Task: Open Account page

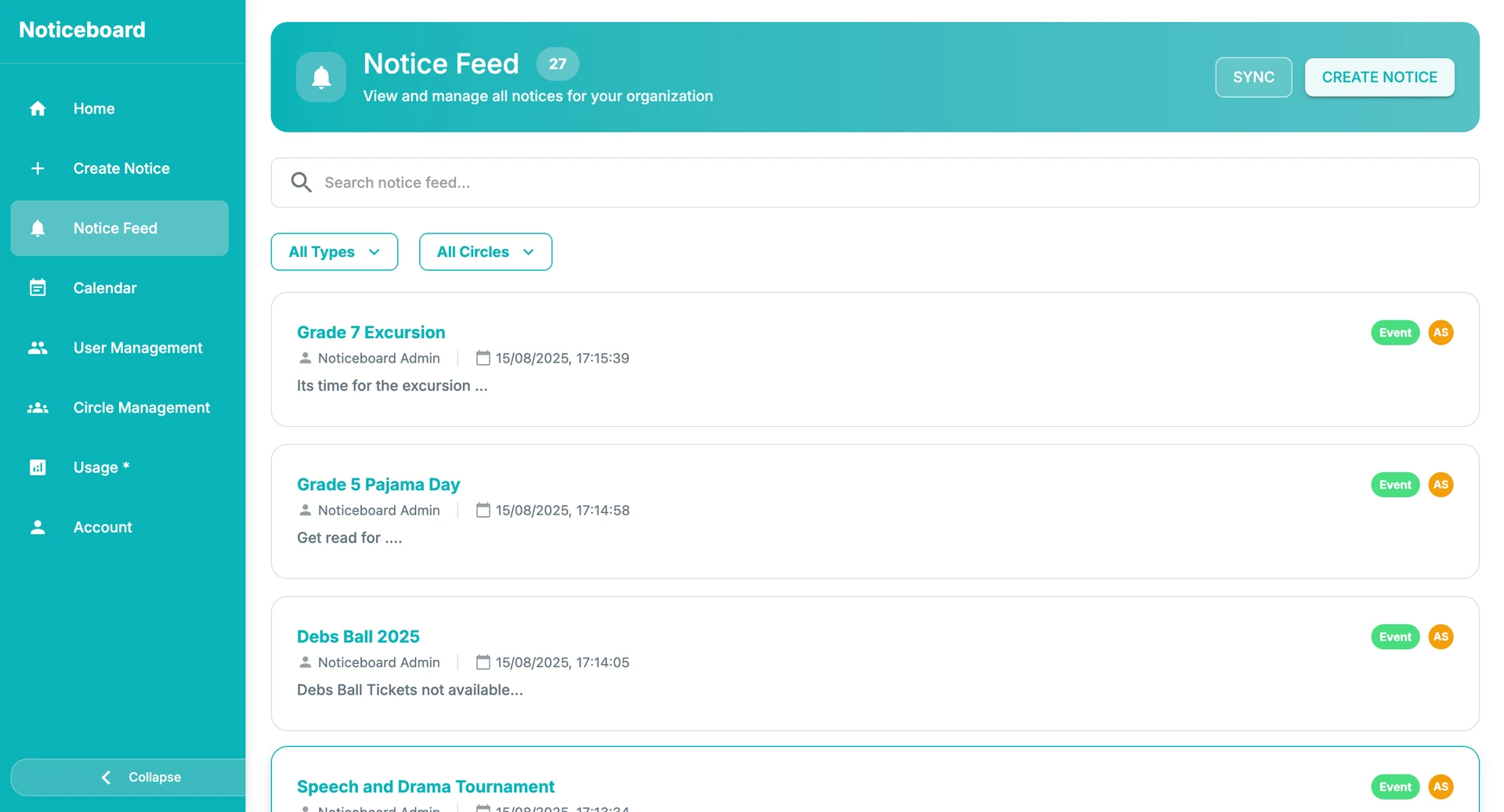Action: click(119, 527)
